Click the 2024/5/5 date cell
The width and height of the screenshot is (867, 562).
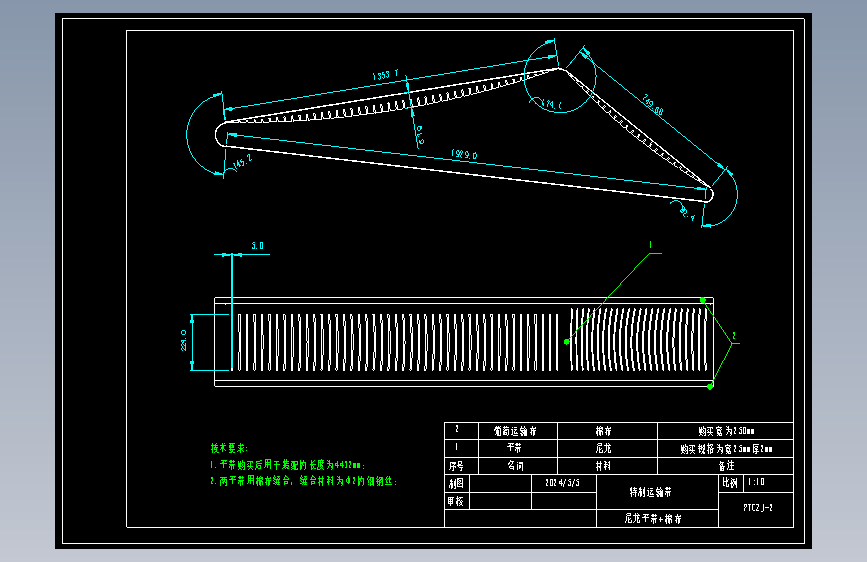(563, 483)
